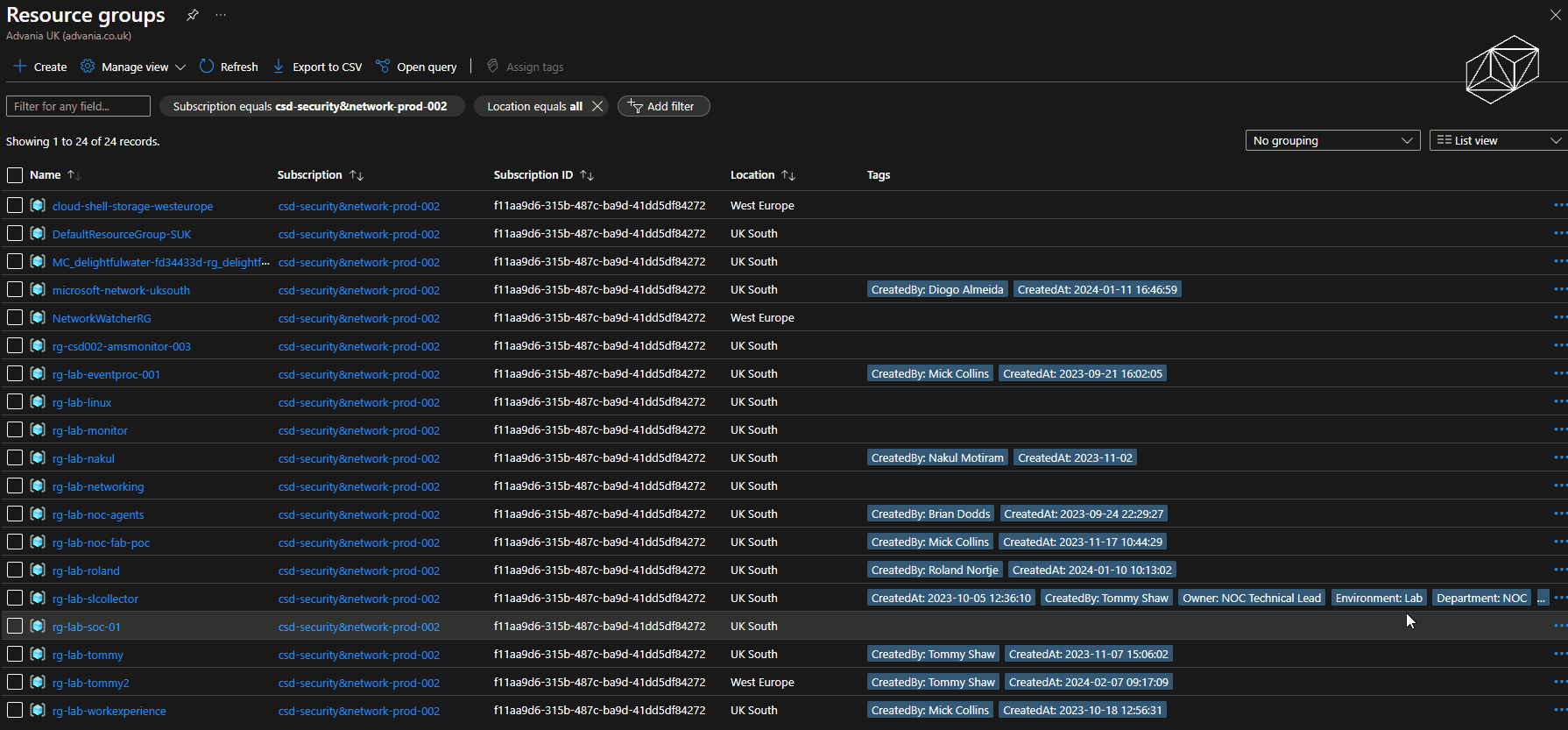The image size is (1568, 730).
Task: Select the NetworkWatcherRG row checkbox
Action: pyautogui.click(x=15, y=317)
